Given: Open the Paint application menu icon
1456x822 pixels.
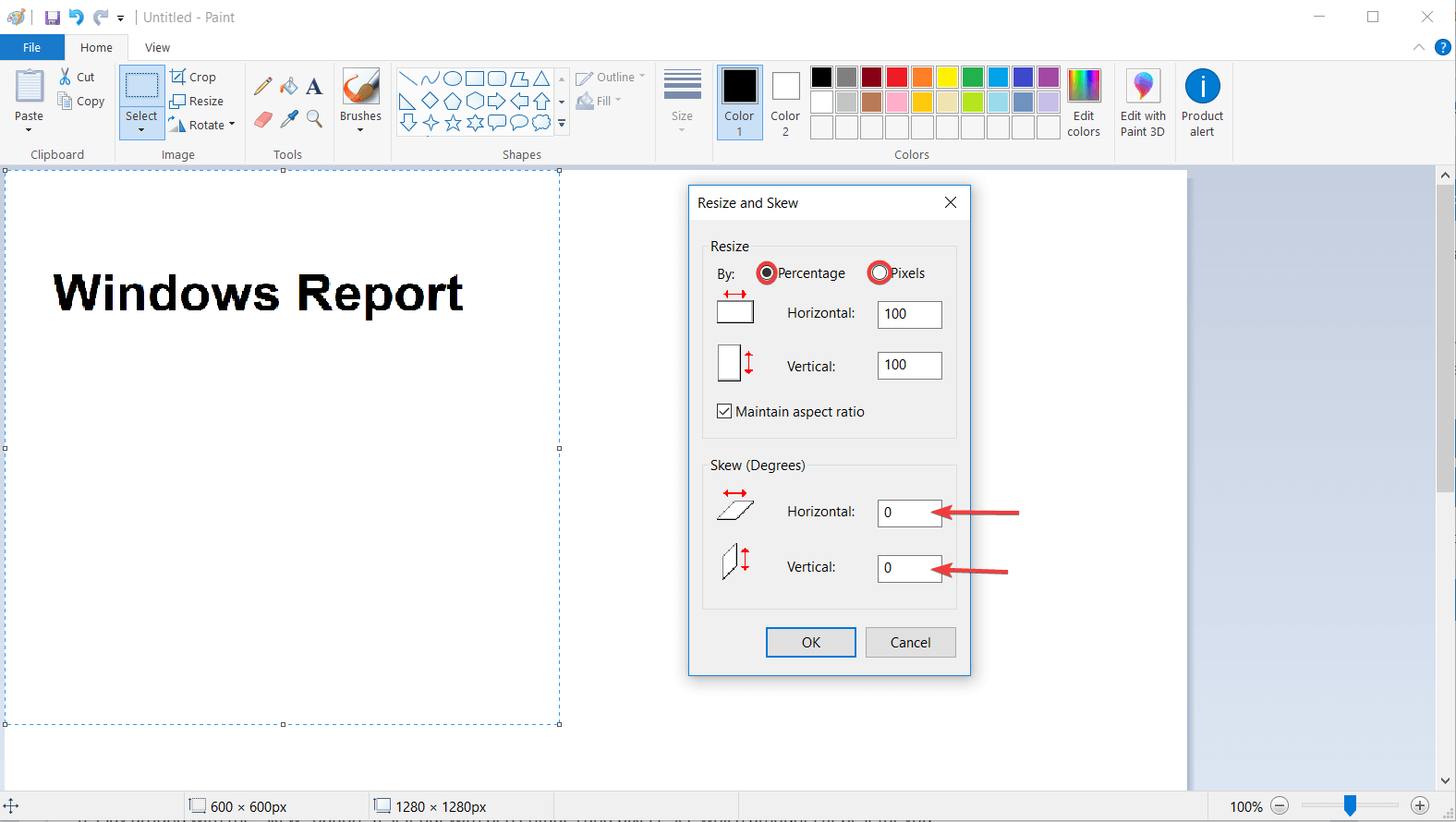Looking at the screenshot, I should coord(17,18).
